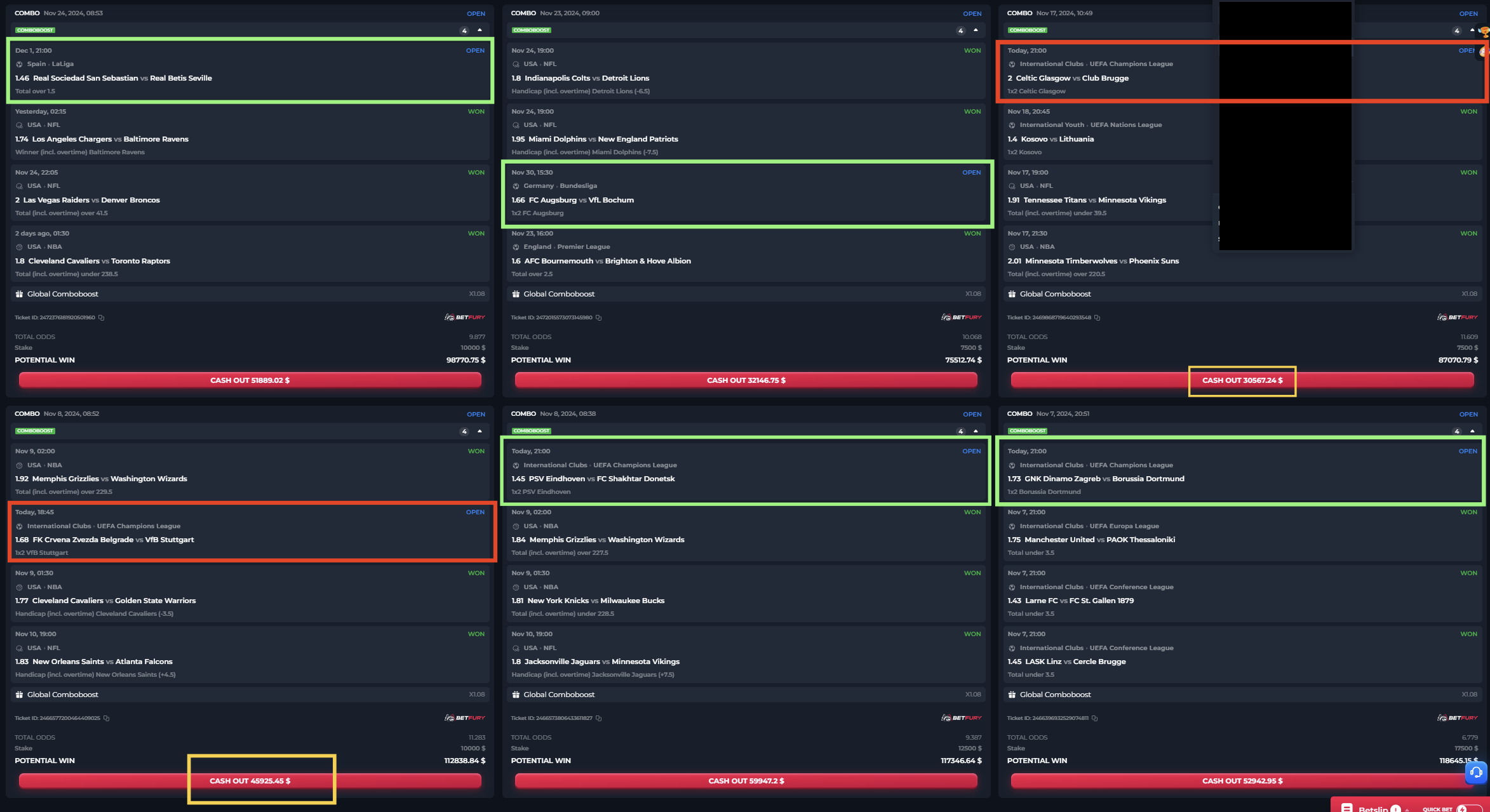The image size is (1490, 812).
Task: Collapse selections of Nov 8 08:52 combo
Action: (480, 431)
